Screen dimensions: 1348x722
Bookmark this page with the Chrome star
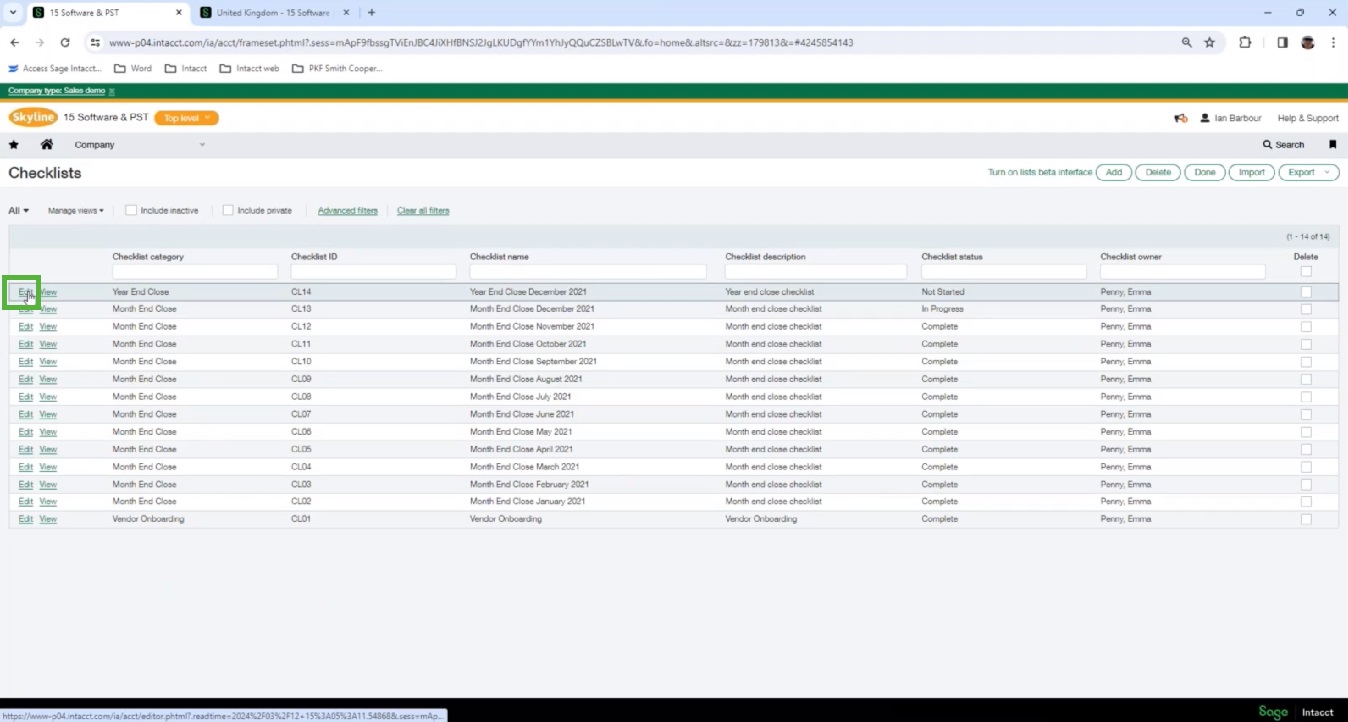(x=1209, y=43)
